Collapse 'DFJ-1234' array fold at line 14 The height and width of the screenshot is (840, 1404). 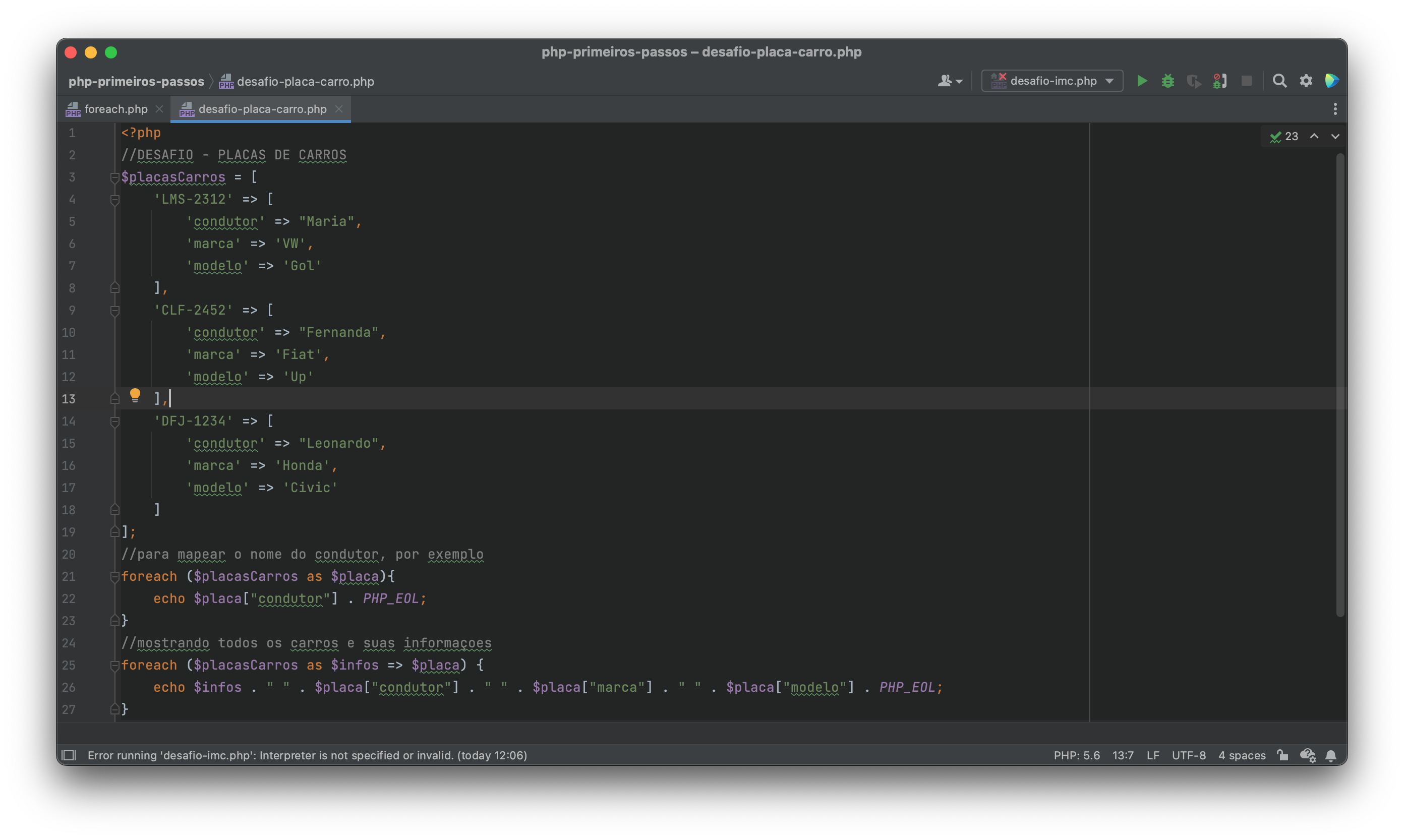(x=114, y=422)
